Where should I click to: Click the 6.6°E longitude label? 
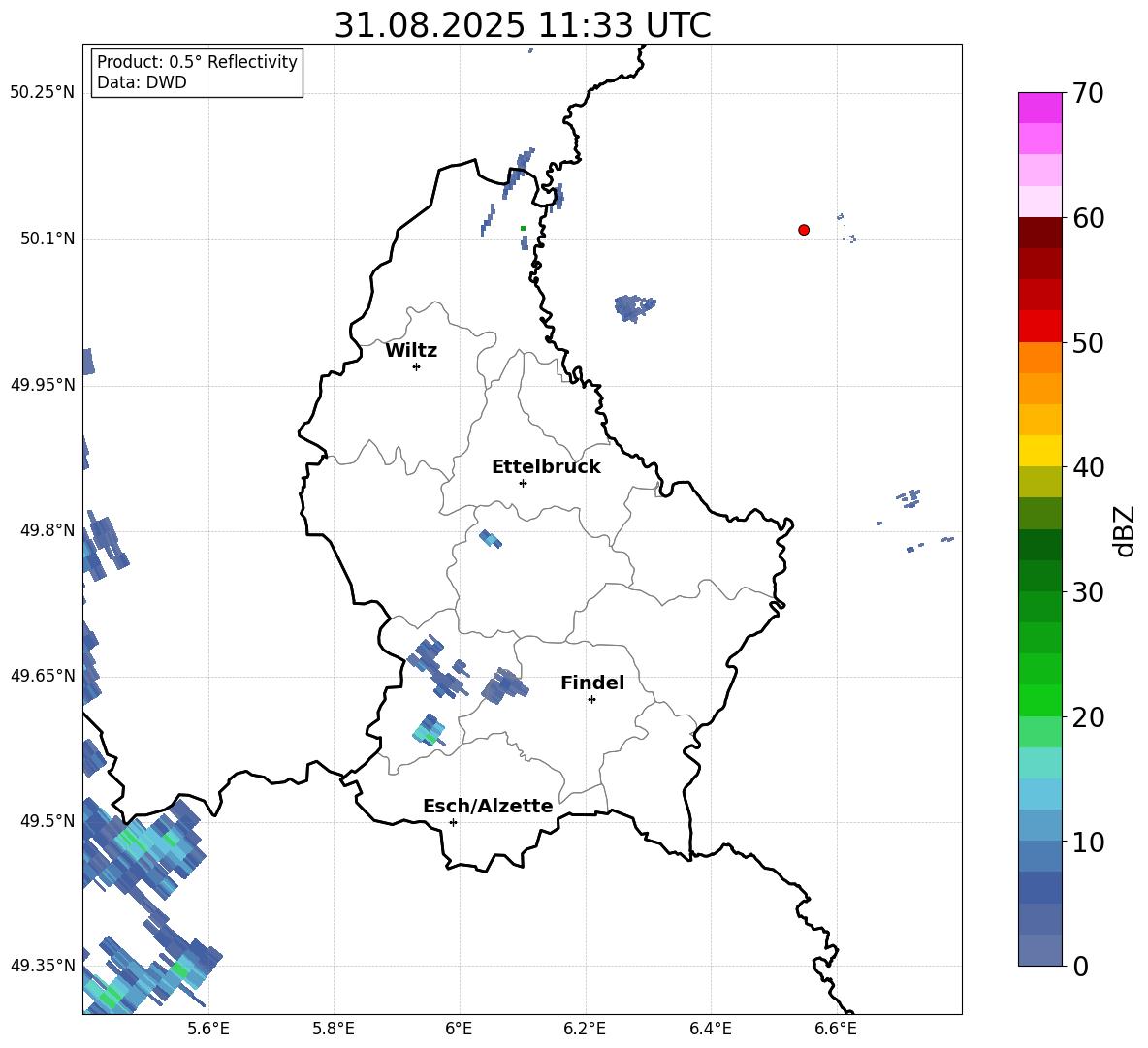(836, 1029)
